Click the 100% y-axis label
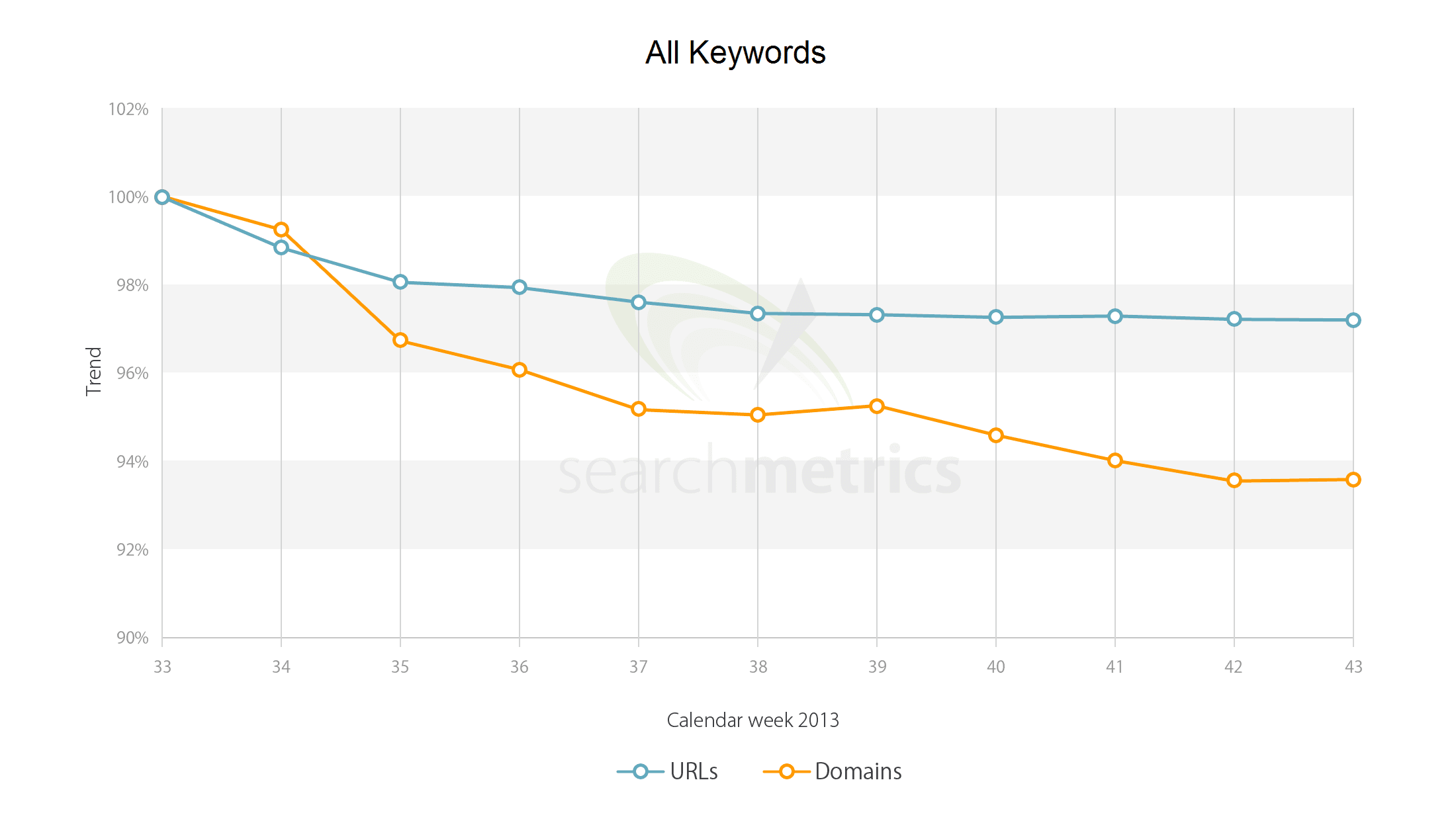Screen dimensions: 1456x819 pos(128,197)
